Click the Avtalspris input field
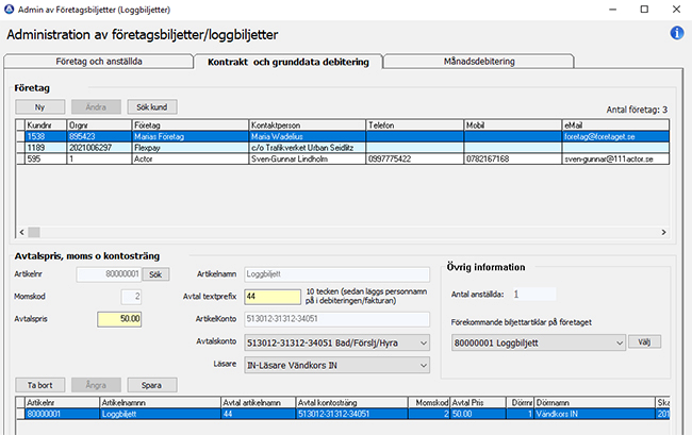This screenshot has height=435, width=692. click(119, 319)
